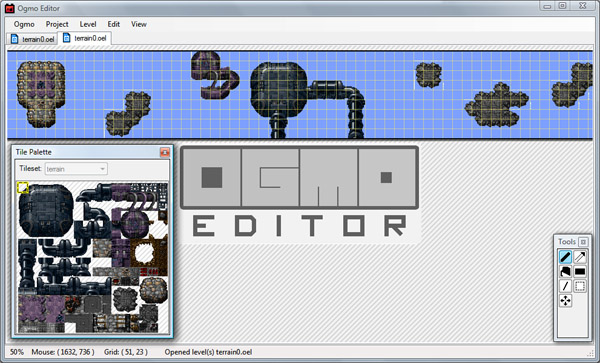Image resolution: width=600 pixels, height=363 pixels.
Task: Select the yellow-highlighted tile in palette
Action: click(23, 187)
